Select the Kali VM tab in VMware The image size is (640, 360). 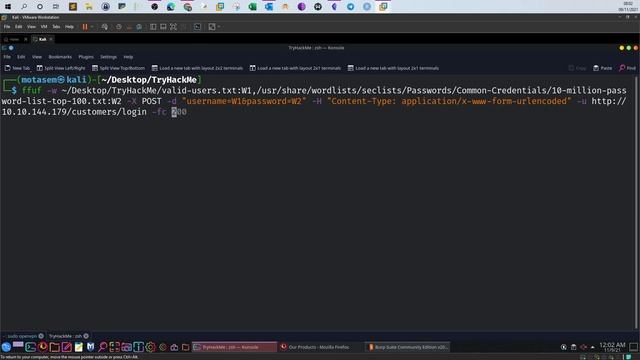coord(42,39)
